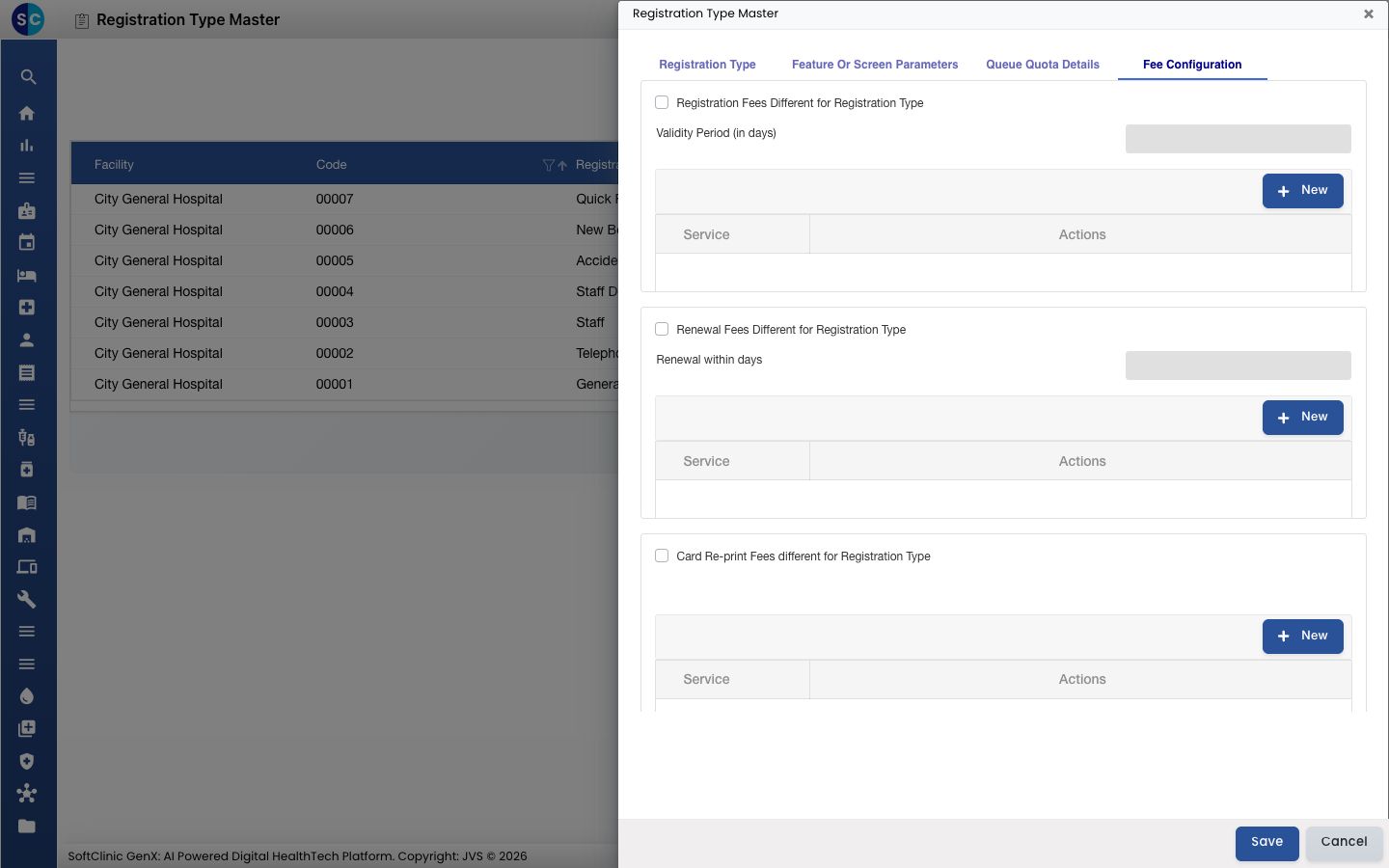Click New in the Registration Fees section
This screenshot has width=1389, height=868.
tap(1302, 191)
